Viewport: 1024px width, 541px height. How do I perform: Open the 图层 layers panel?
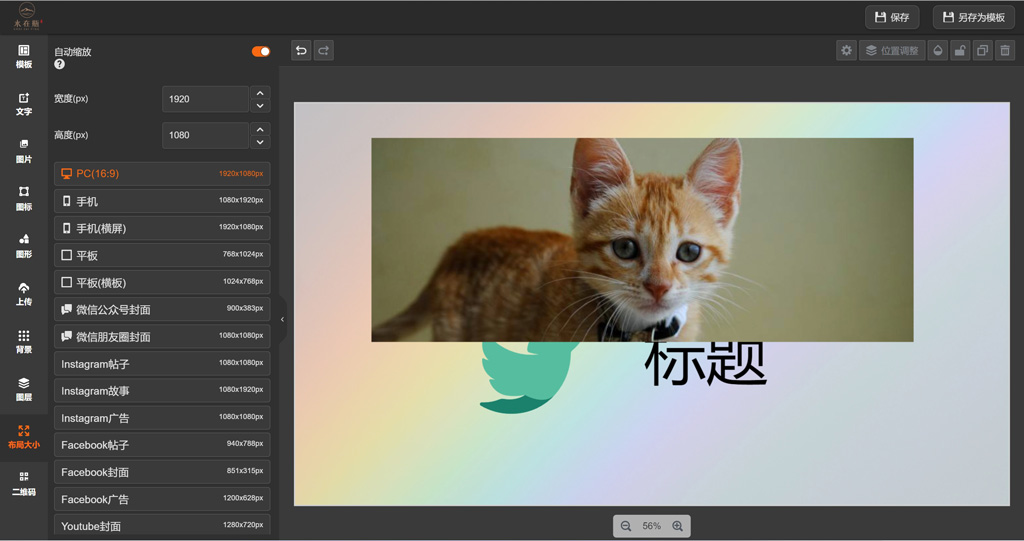click(x=24, y=389)
